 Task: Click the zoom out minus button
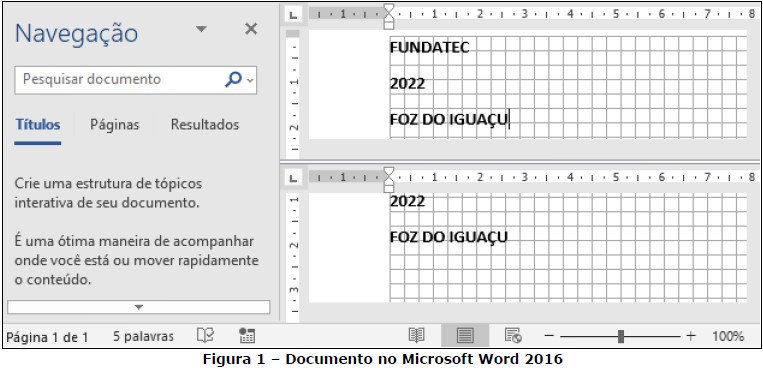[549, 336]
